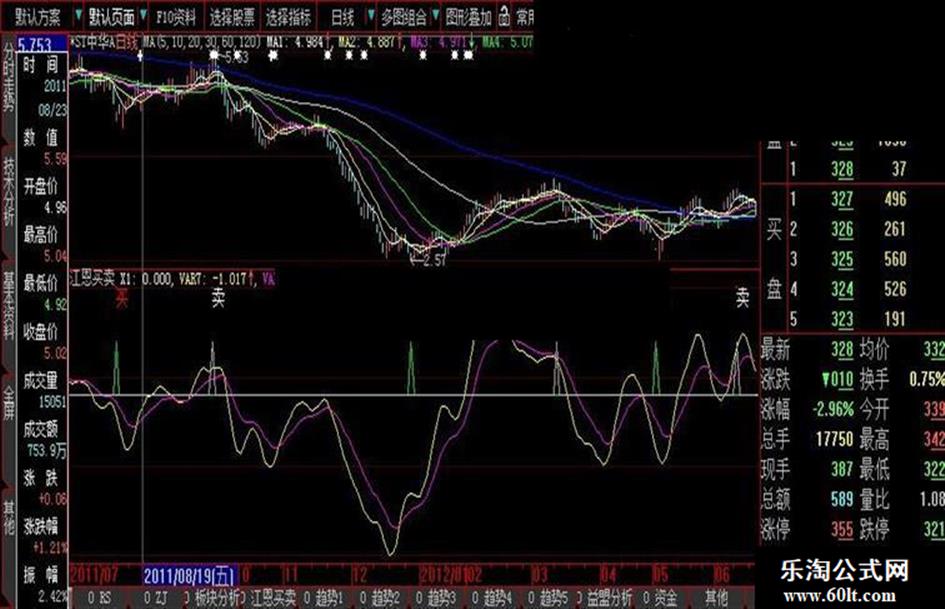This screenshot has width=945, height=609.
Task: Click the MA(5,10,20,30,60,120) indicator label
Action: [202, 42]
